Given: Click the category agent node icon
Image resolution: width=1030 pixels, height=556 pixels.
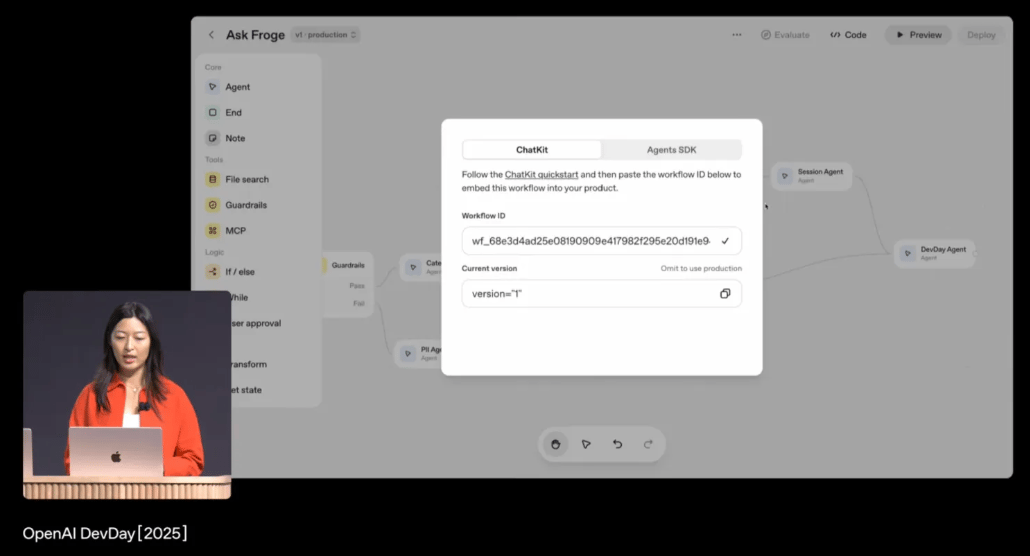Looking at the screenshot, I should 413,267.
